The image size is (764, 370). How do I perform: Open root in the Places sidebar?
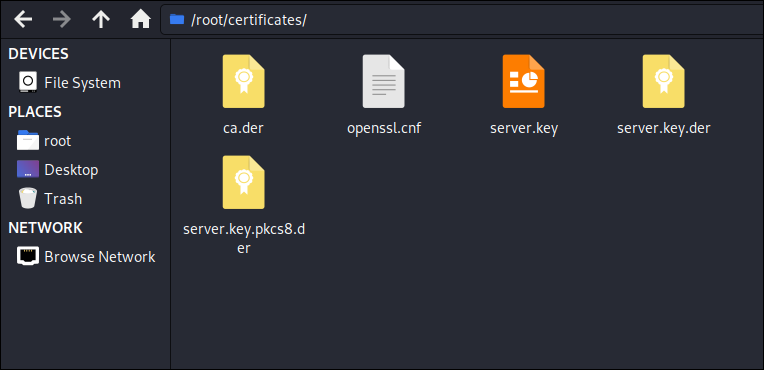click(57, 141)
